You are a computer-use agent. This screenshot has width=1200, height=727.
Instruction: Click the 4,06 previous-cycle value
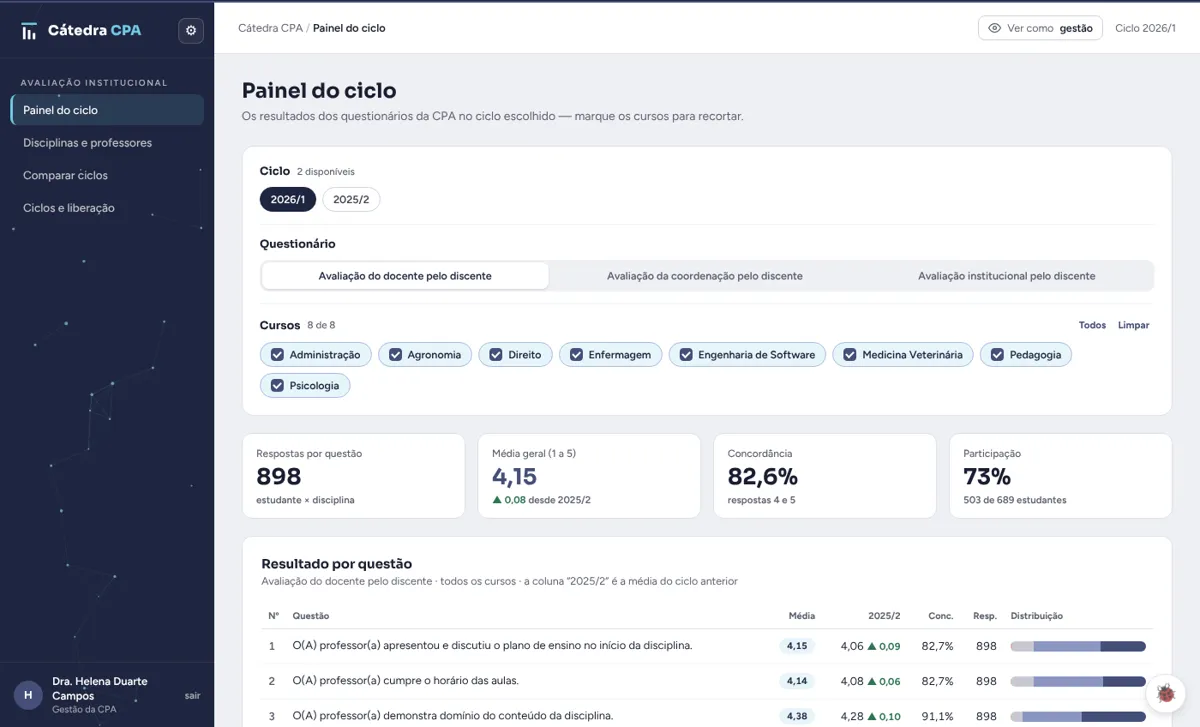(852, 646)
